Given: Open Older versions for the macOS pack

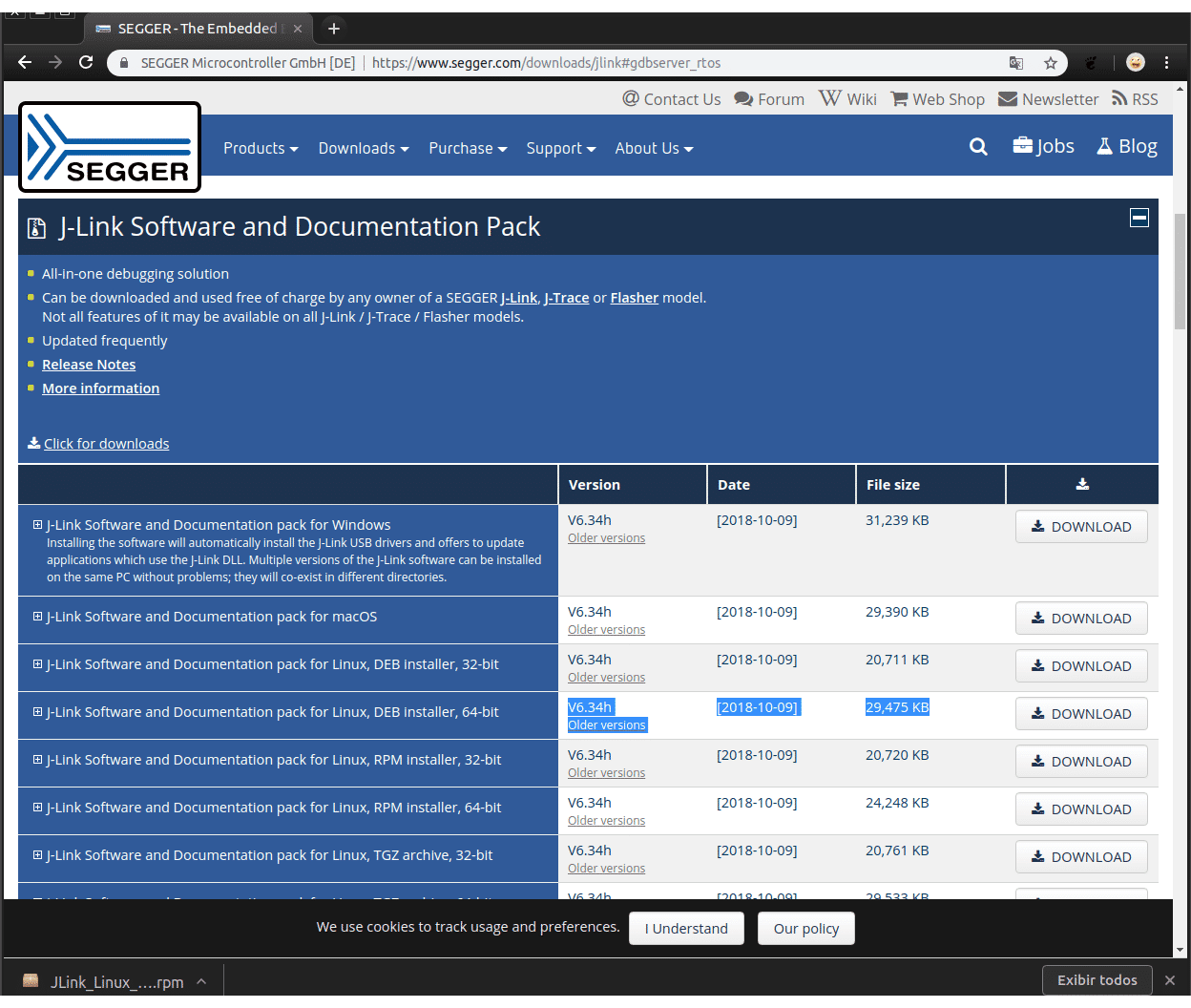Looking at the screenshot, I should tap(606, 630).
